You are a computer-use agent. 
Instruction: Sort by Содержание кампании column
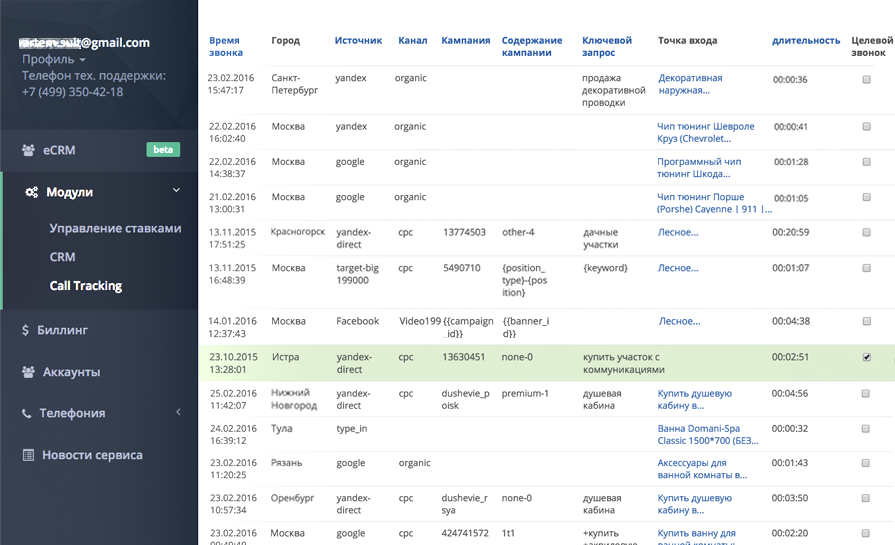coord(532,46)
